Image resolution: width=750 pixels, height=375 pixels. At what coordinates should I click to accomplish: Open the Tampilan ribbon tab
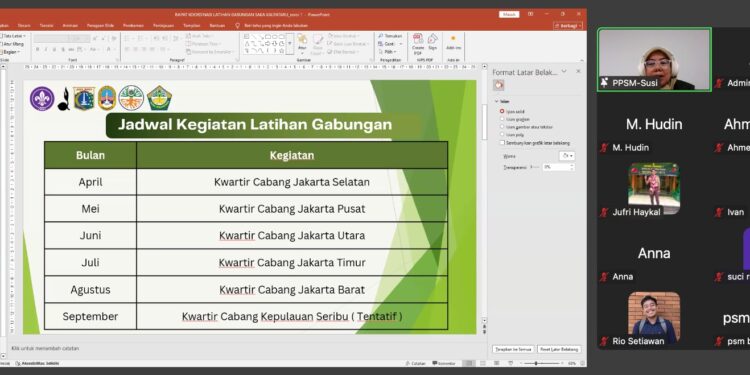coord(192,25)
